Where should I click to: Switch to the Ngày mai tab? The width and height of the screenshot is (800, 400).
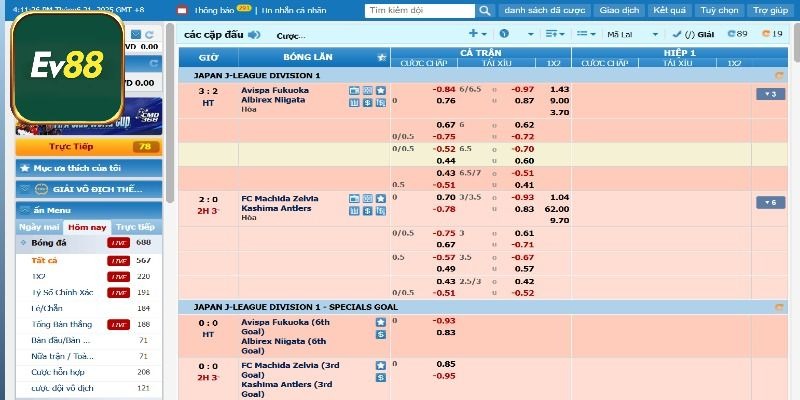pos(39,227)
